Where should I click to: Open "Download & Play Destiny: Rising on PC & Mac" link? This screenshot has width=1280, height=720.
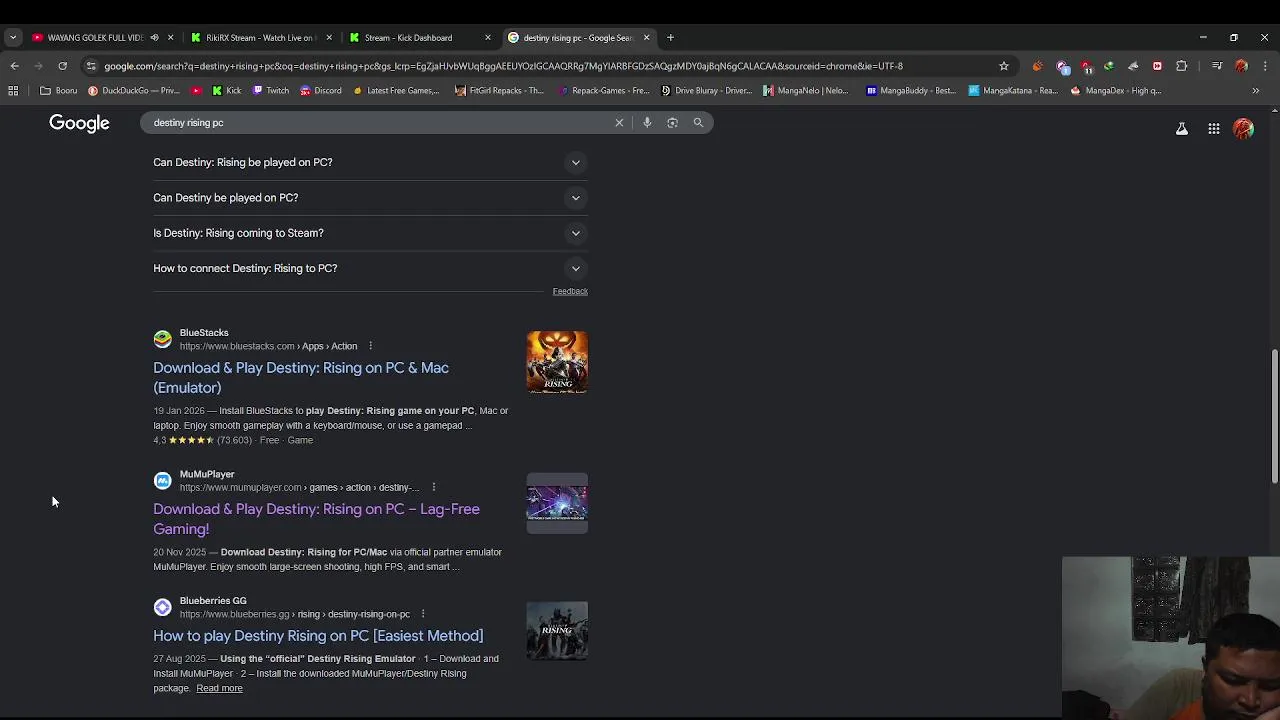[301, 378]
